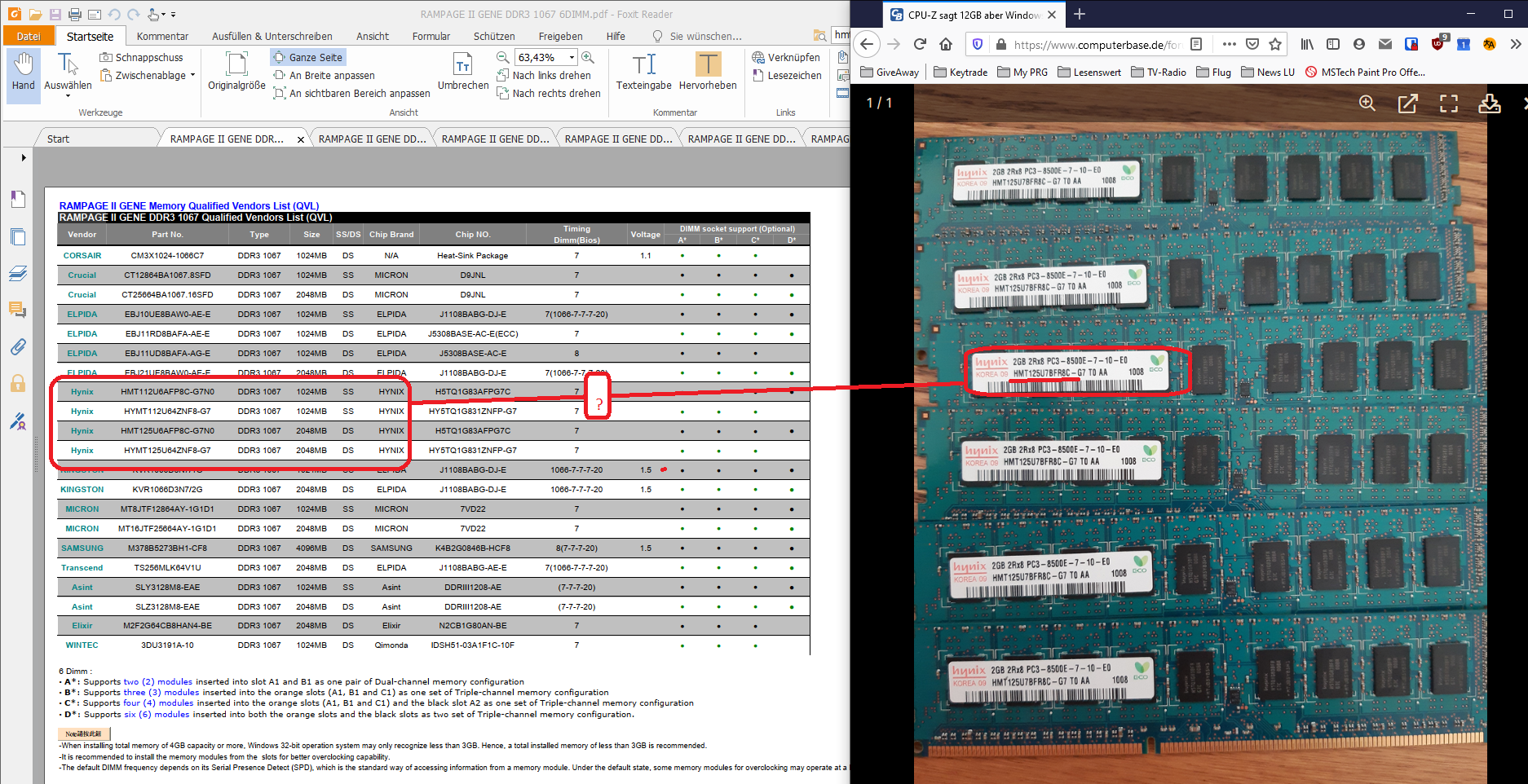Bookmark this page with the star icon
Image resolution: width=1528 pixels, height=784 pixels.
1275,44
